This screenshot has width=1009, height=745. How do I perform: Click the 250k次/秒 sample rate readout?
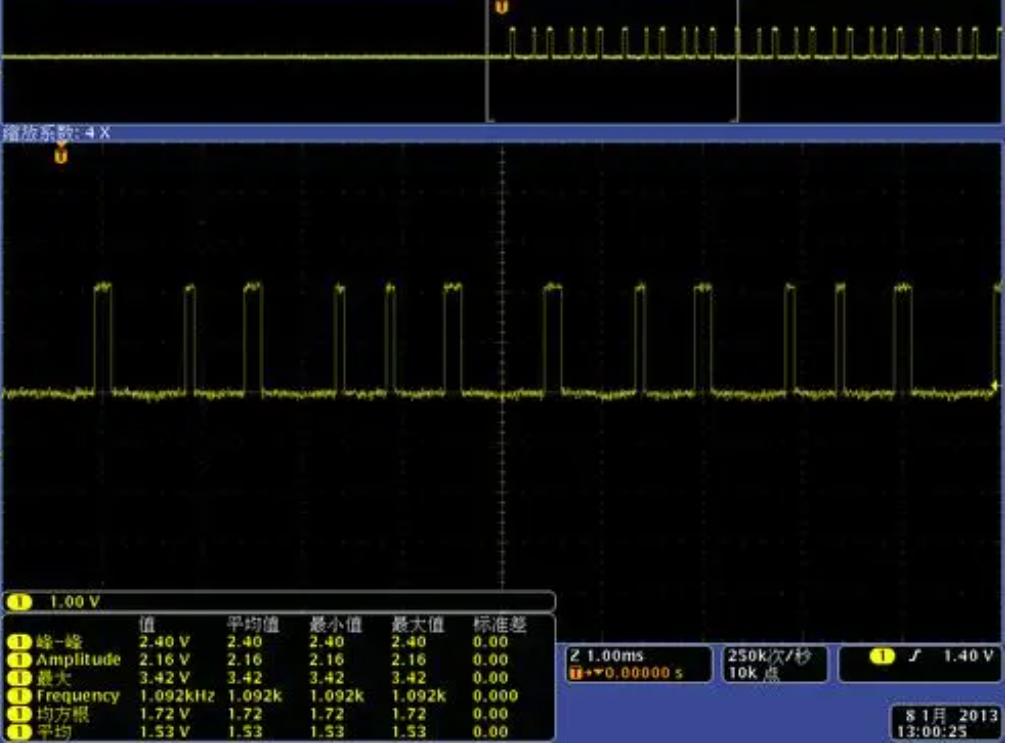coord(768,656)
